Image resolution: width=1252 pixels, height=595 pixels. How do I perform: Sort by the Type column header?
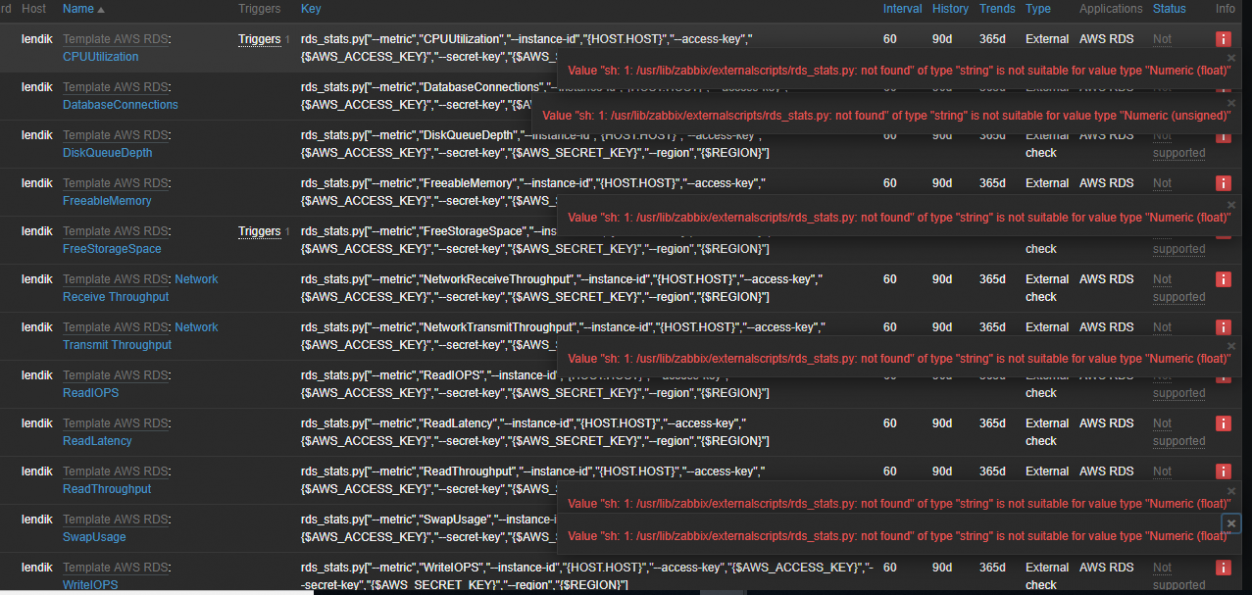(x=1038, y=9)
